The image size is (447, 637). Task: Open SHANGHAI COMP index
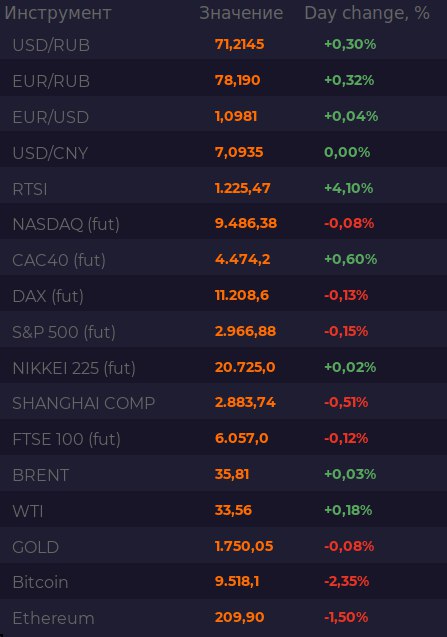pos(224,403)
